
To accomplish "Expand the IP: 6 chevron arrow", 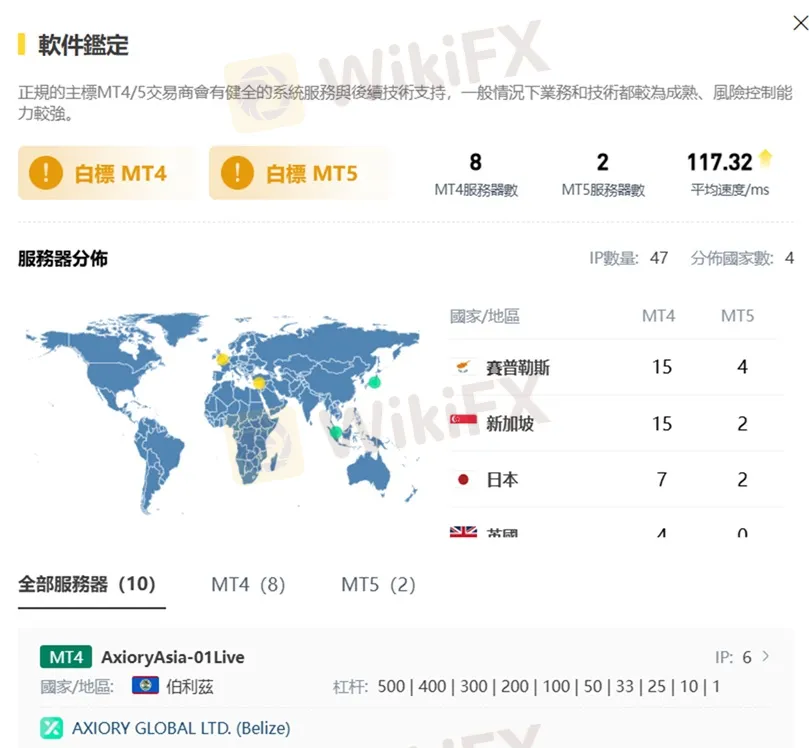I will 766,656.
